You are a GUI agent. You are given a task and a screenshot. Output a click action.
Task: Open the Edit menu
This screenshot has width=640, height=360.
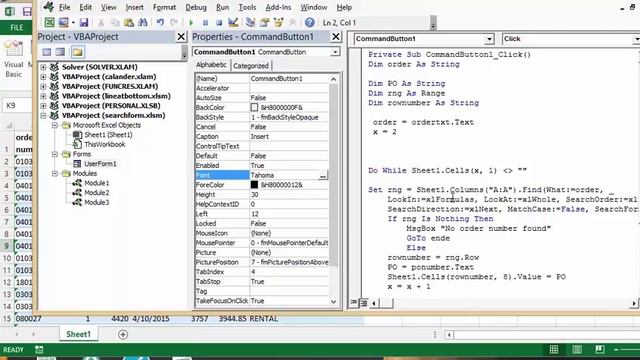85,7
